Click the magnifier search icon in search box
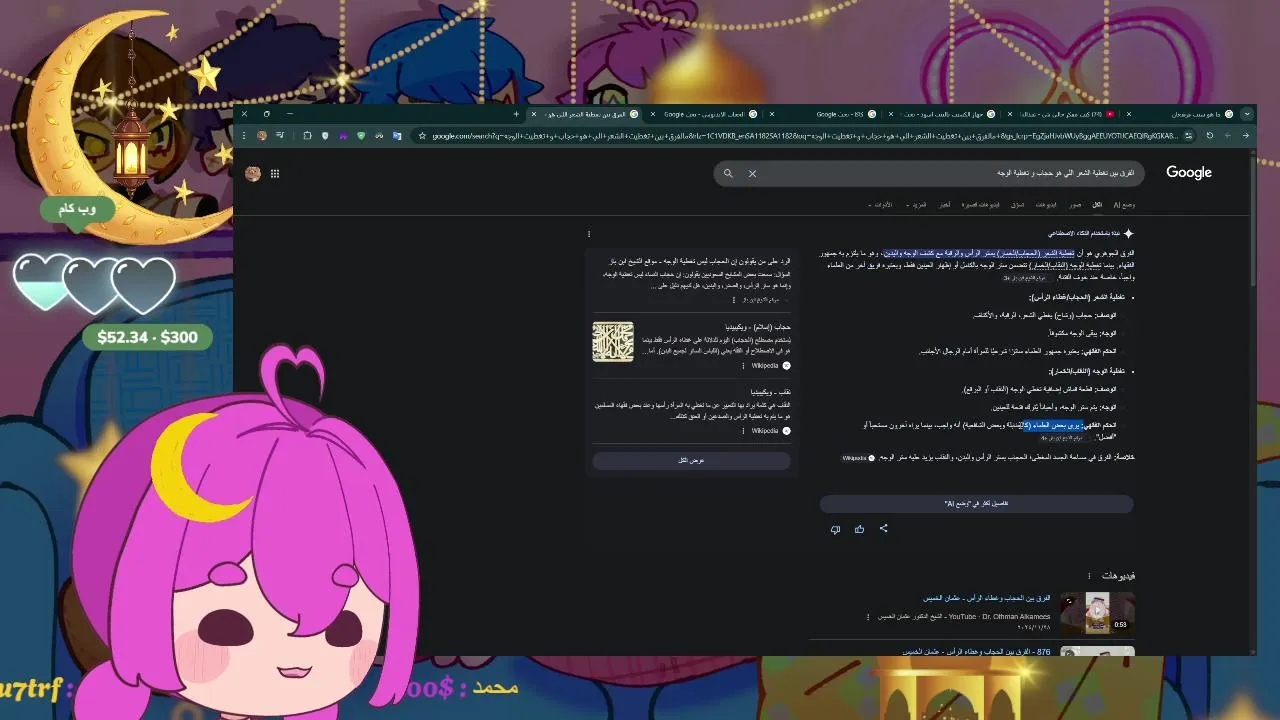This screenshot has height=720, width=1280. pos(728,173)
